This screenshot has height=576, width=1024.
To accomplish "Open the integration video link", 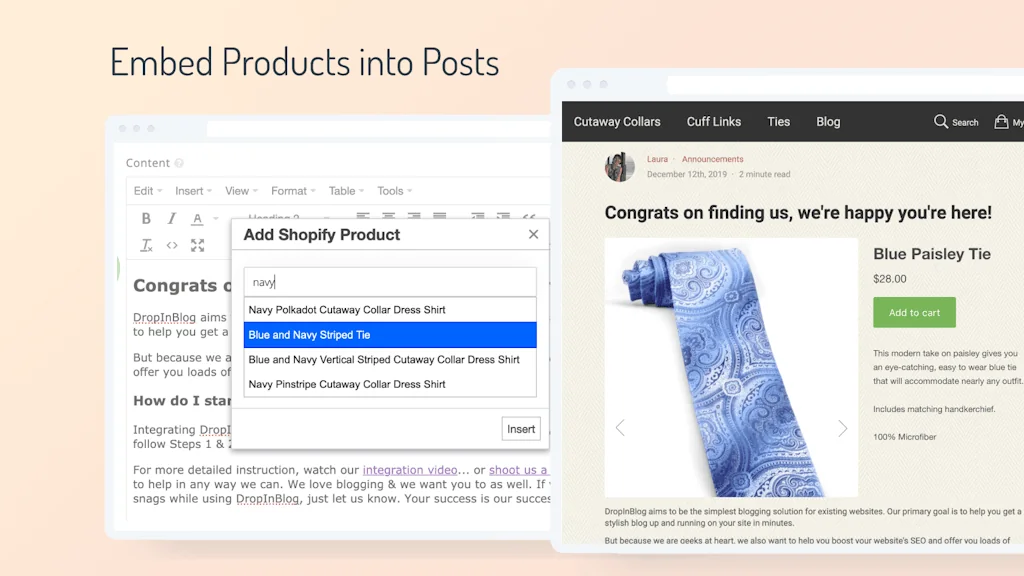I will (x=411, y=469).
